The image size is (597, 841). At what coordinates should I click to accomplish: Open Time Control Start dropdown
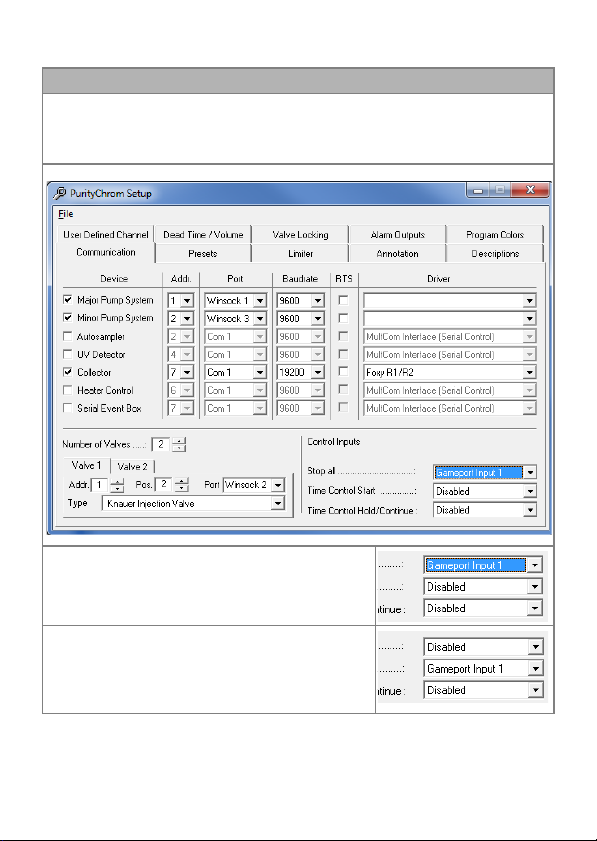(x=529, y=491)
